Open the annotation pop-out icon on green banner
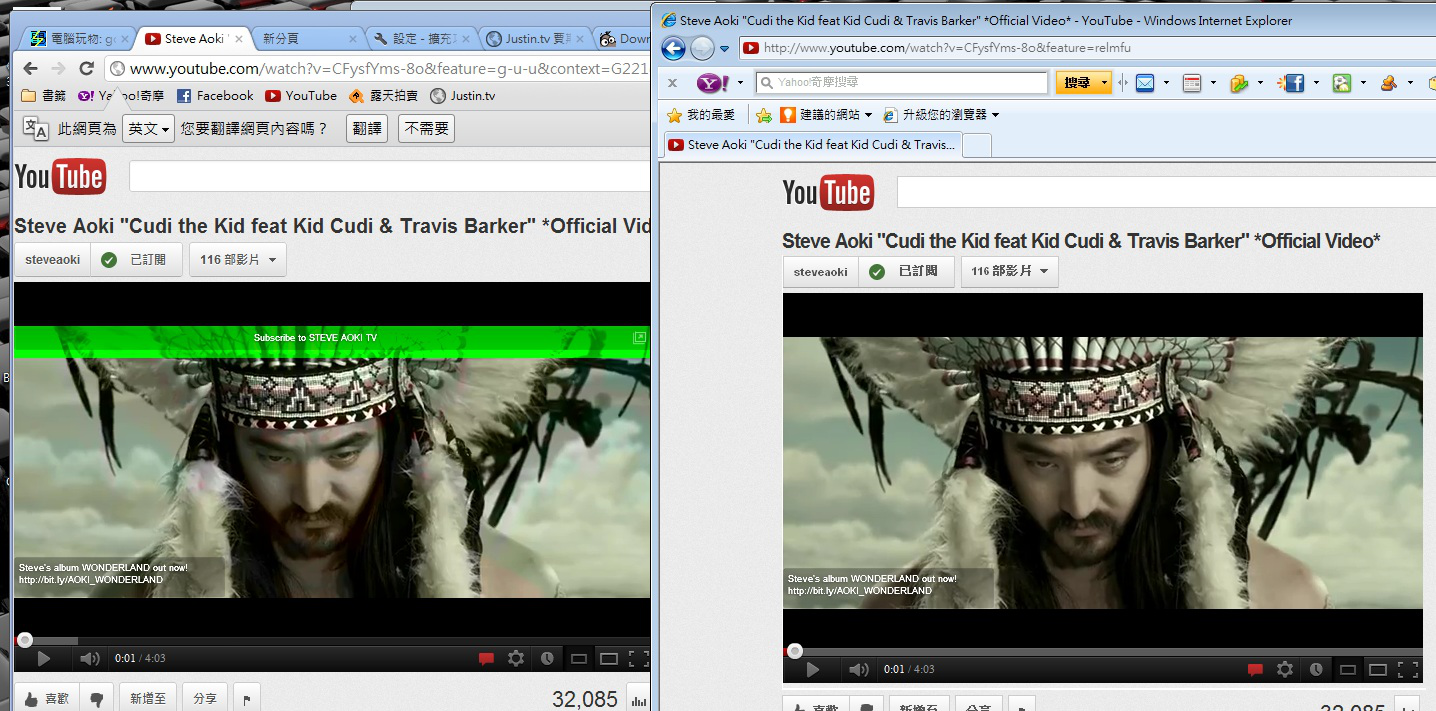1436x711 pixels. pos(639,338)
